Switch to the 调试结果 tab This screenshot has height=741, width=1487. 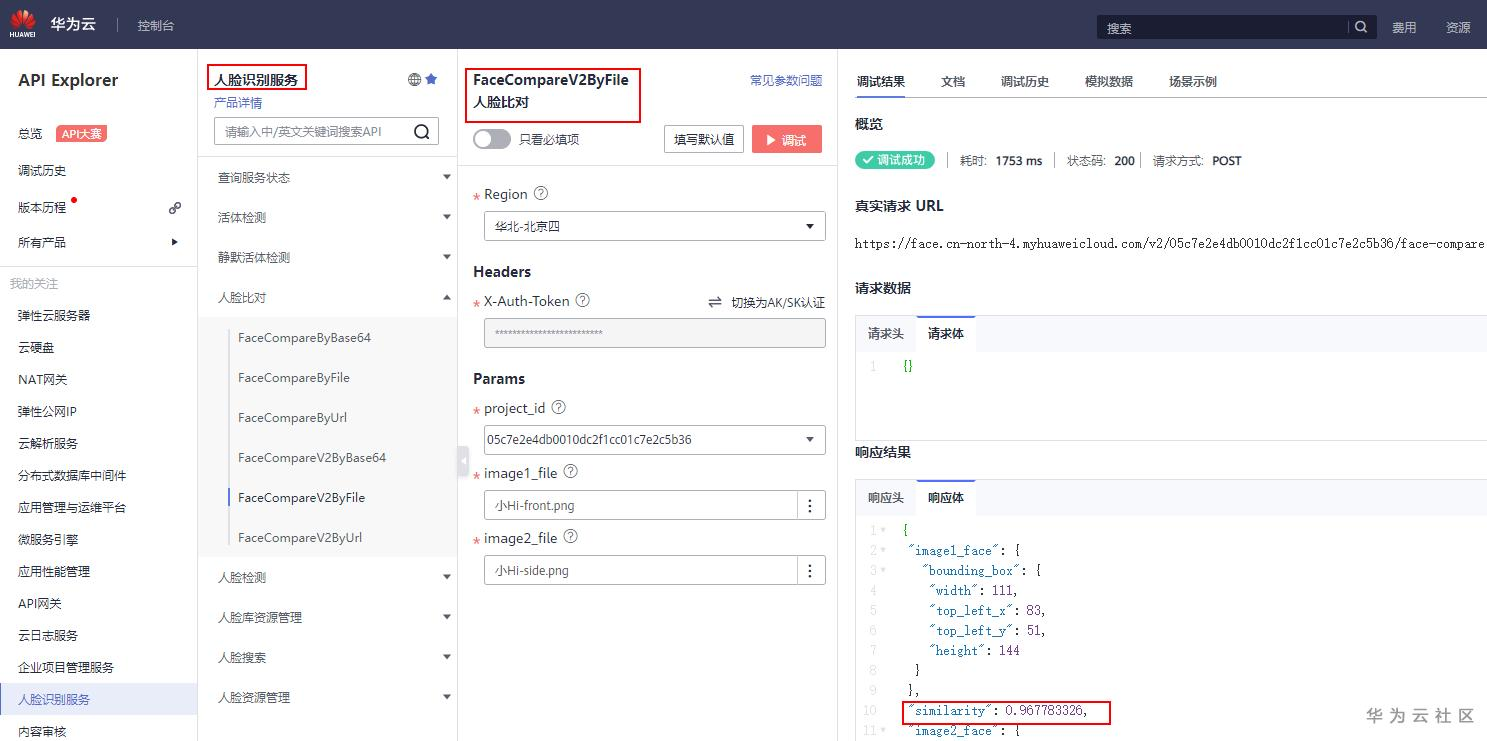[x=881, y=82]
